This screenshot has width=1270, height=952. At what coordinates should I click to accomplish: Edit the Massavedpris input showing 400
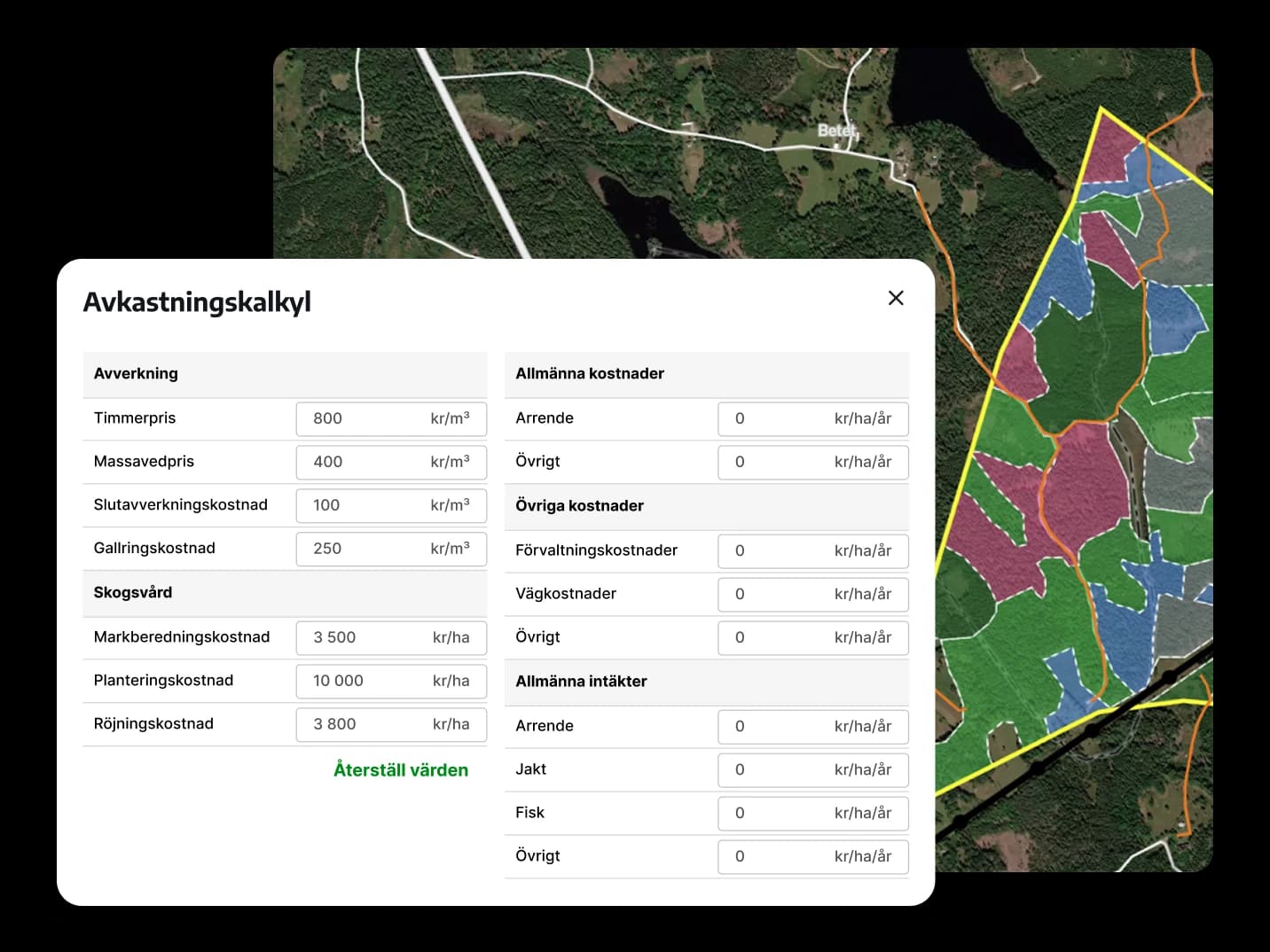[x=391, y=462]
